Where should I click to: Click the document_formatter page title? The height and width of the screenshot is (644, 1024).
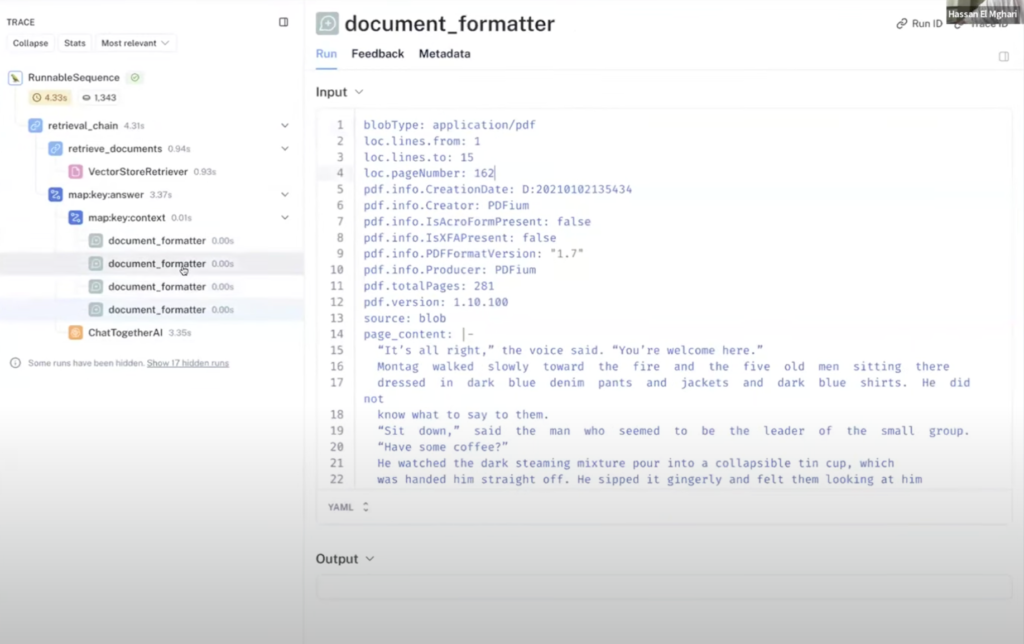(x=449, y=24)
